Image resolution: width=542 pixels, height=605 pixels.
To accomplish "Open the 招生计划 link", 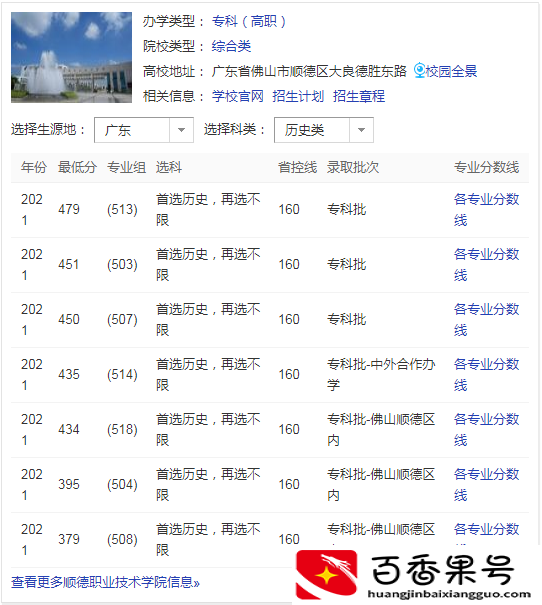I will click(298, 96).
